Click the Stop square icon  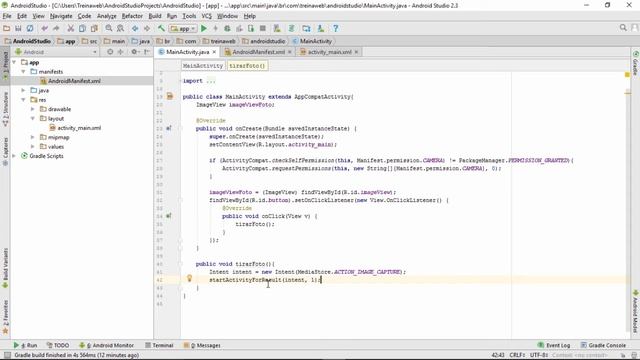263,29
